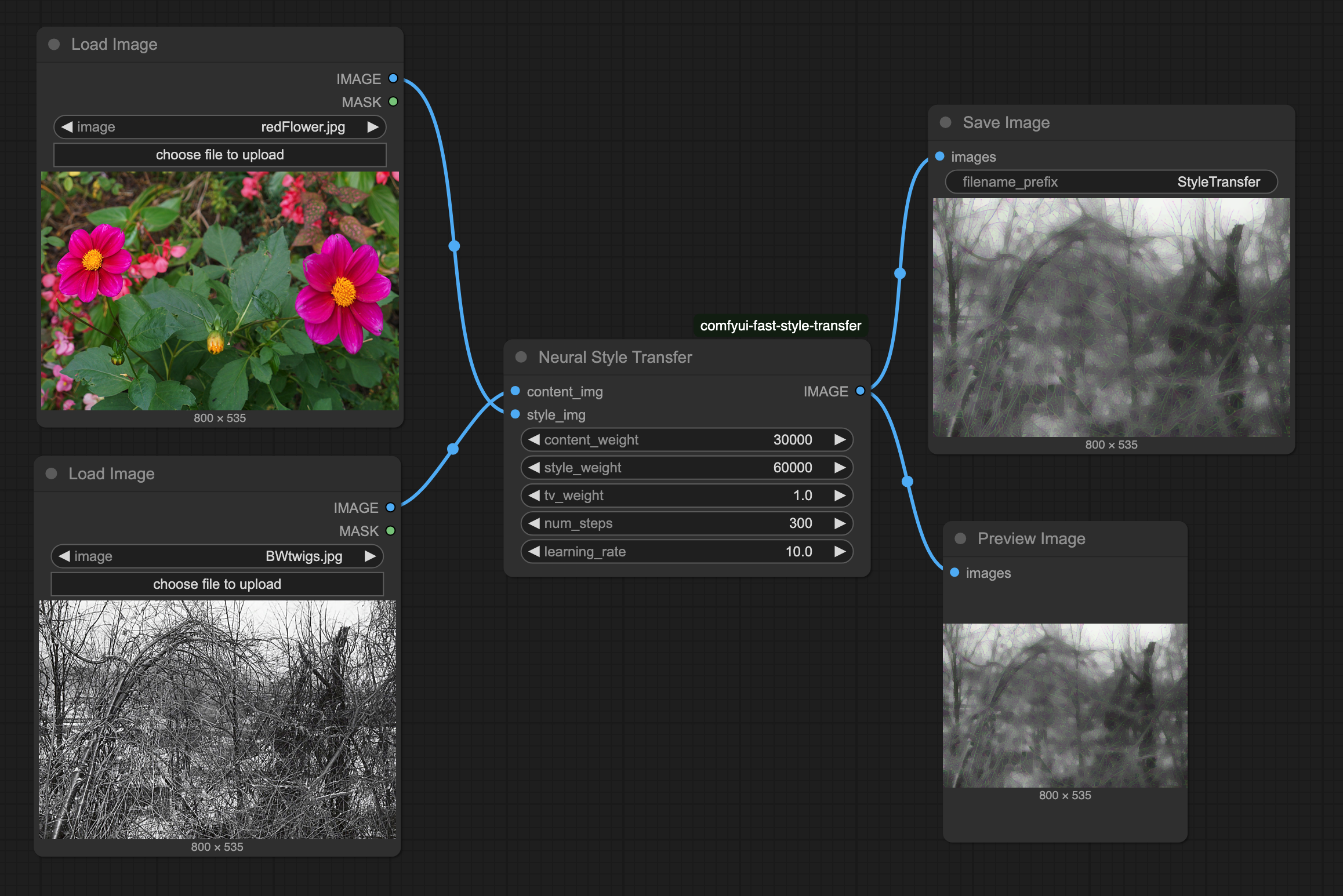Viewport: 1343px width, 896px height.
Task: Select previous image before BWtwigs.jpg
Action: pyautogui.click(x=64, y=556)
